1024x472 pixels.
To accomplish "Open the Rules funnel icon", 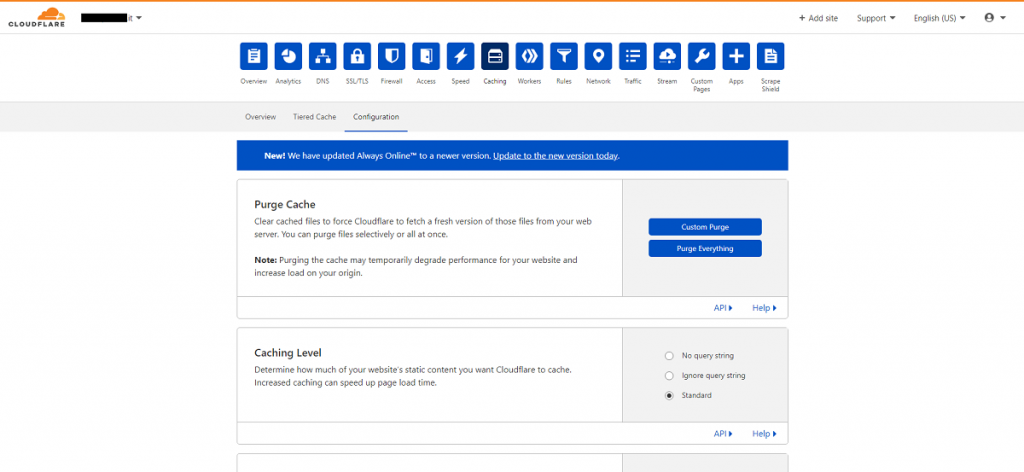I will click(x=564, y=56).
